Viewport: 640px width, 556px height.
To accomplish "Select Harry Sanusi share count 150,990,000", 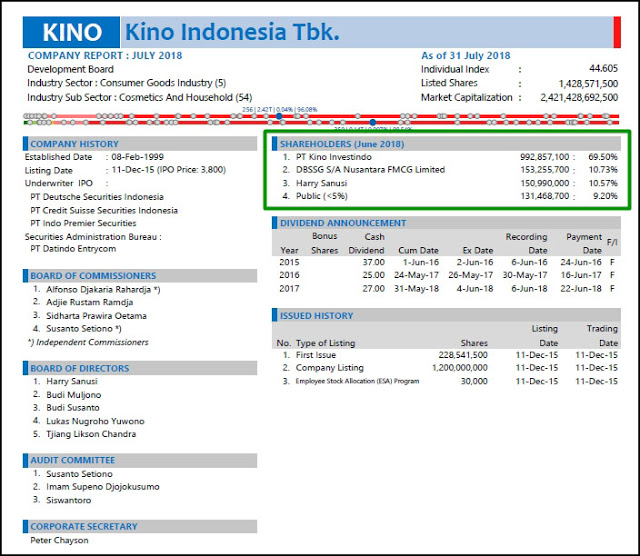I will coord(544,183).
